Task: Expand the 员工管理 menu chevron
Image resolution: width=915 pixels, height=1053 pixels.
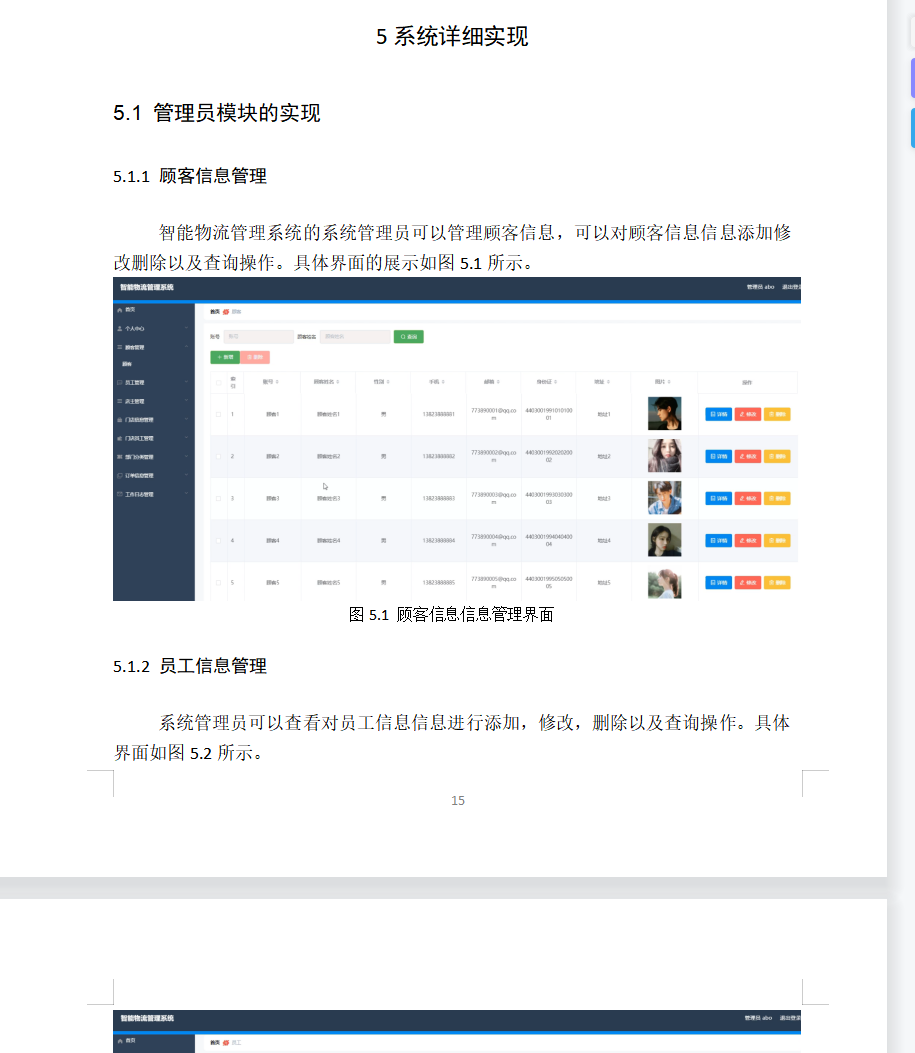Action: (185, 383)
